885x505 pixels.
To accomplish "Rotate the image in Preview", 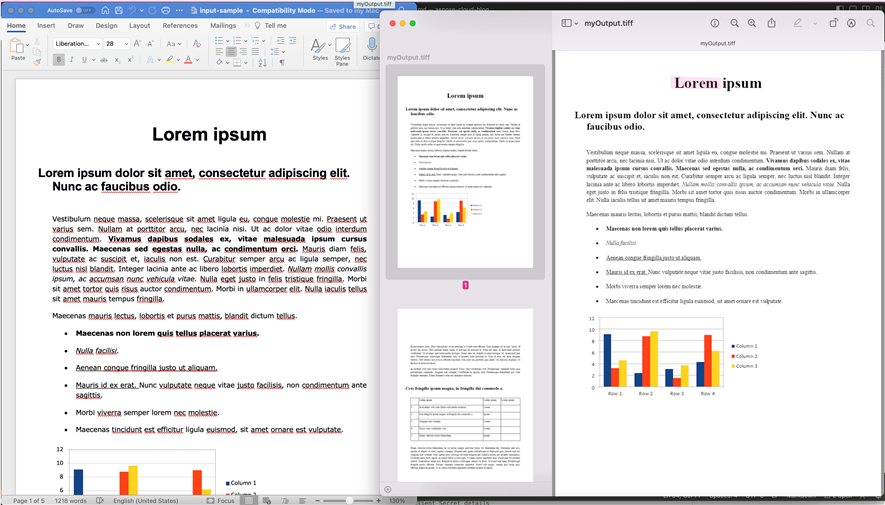I will pyautogui.click(x=833, y=23).
